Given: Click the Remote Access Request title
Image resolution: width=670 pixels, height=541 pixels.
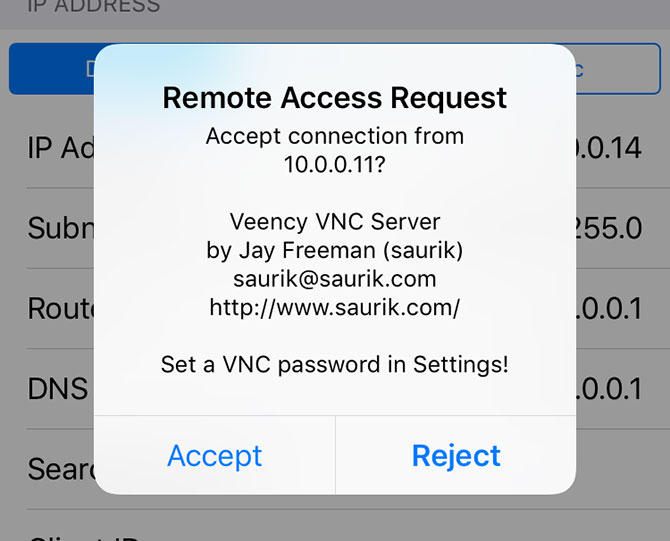Looking at the screenshot, I should (x=335, y=98).
